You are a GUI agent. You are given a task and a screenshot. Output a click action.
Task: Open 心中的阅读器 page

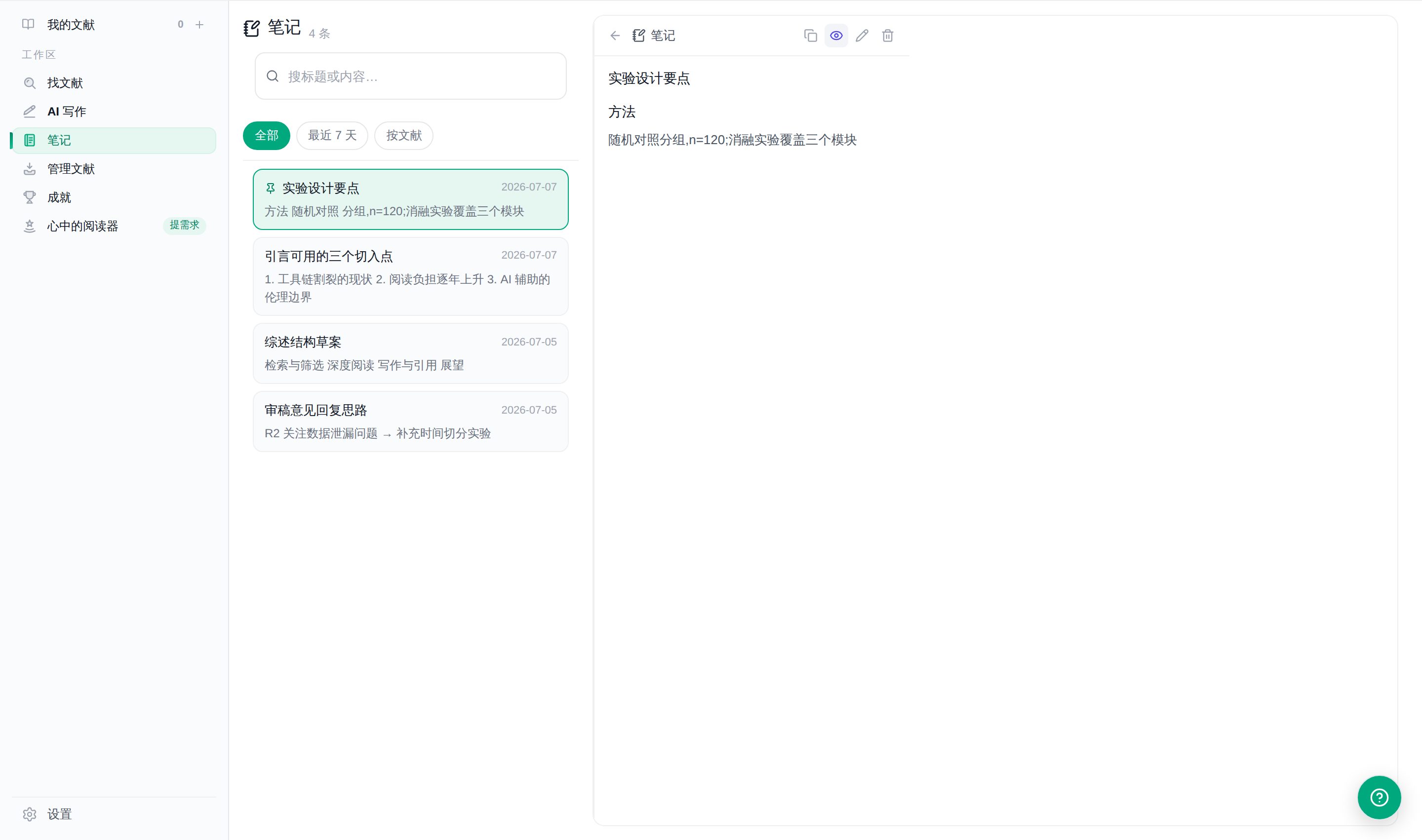(x=114, y=226)
